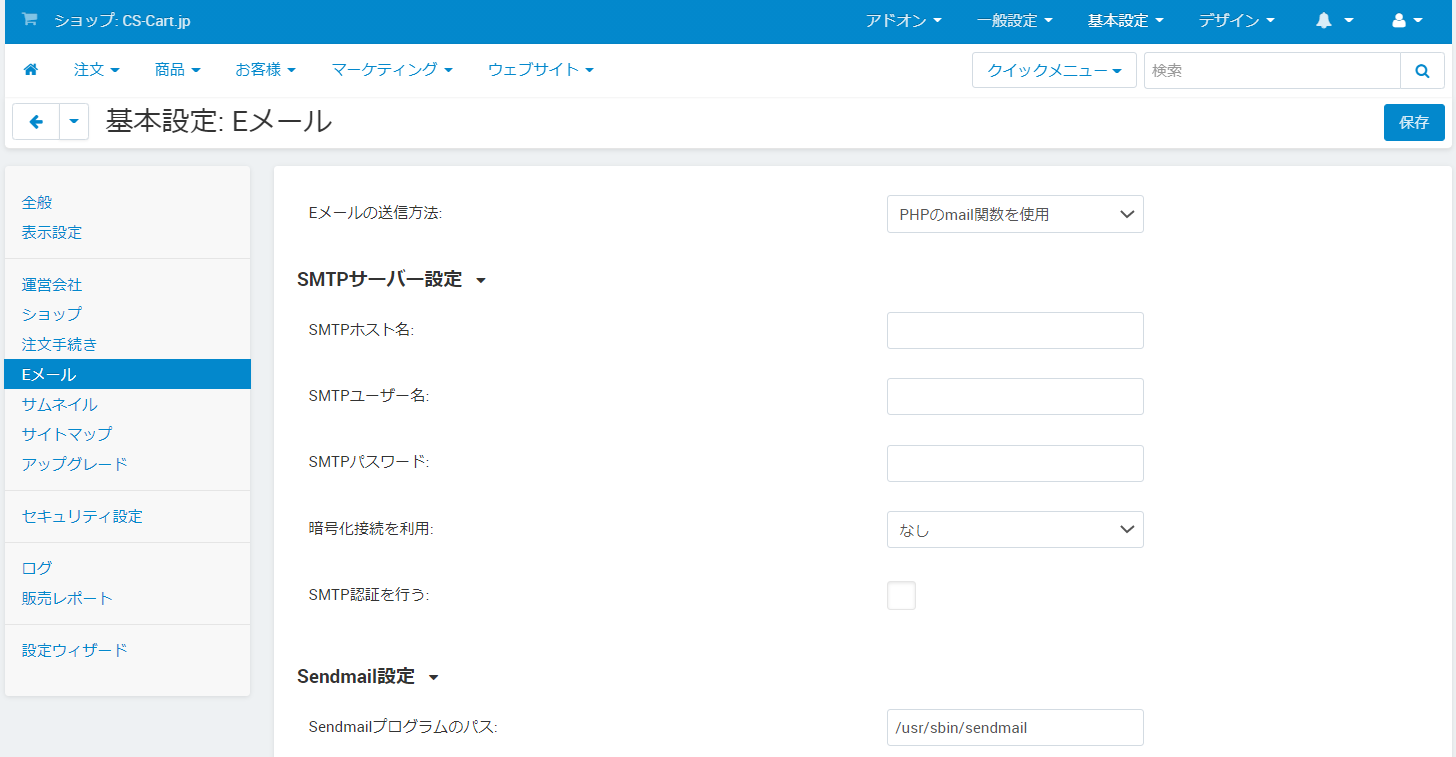Image resolution: width=1456 pixels, height=757 pixels.
Task: Select 全般 in the sidebar
Action: point(37,202)
